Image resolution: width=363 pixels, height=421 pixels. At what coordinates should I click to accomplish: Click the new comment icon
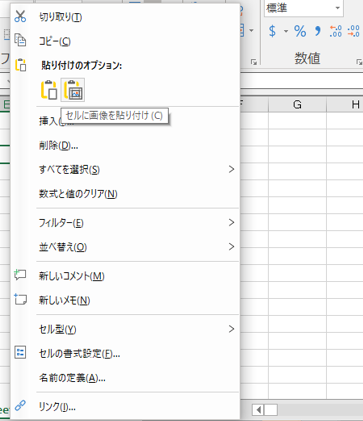tap(20, 275)
